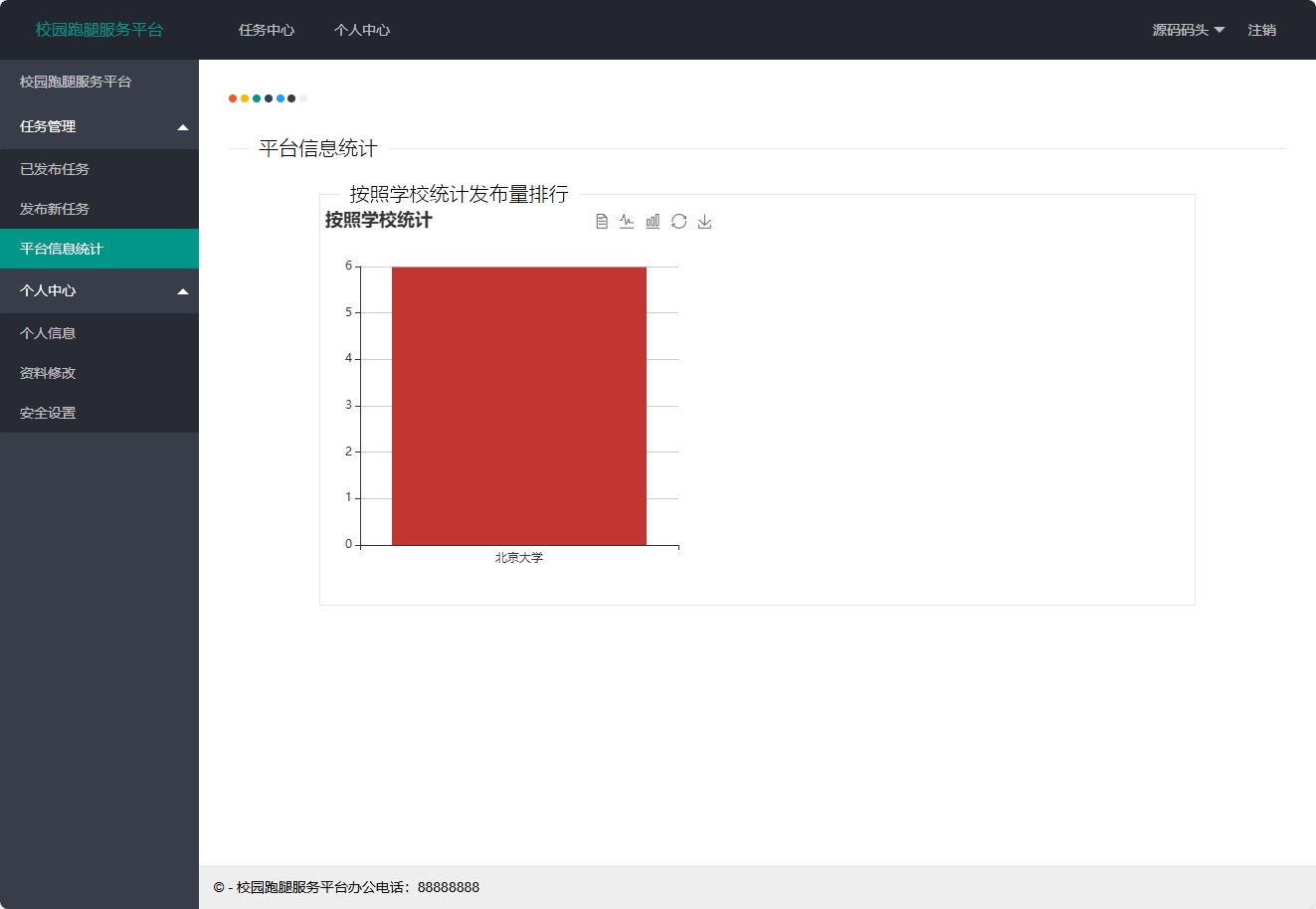Click the 注销 logout link

point(1261,30)
